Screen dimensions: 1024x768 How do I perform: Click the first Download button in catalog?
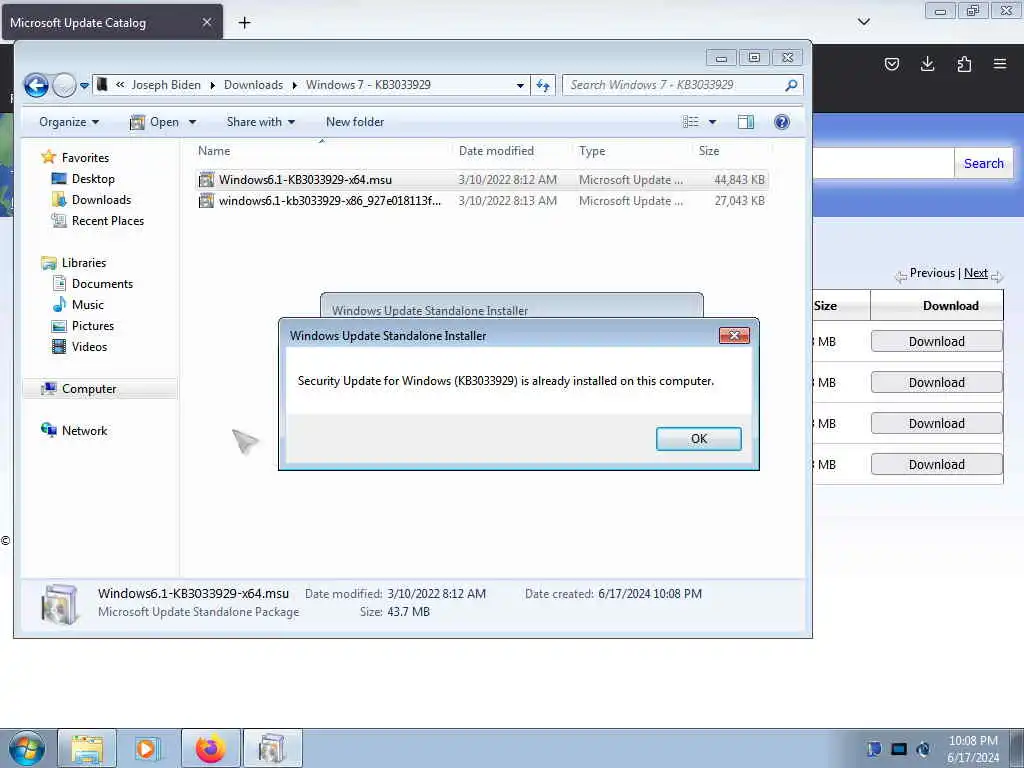coord(936,342)
